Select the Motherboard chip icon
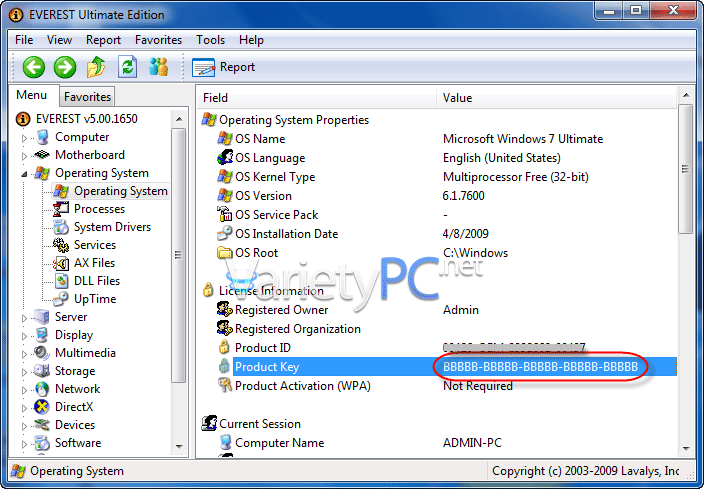Screen dimensions: 704x489 click(x=42, y=155)
